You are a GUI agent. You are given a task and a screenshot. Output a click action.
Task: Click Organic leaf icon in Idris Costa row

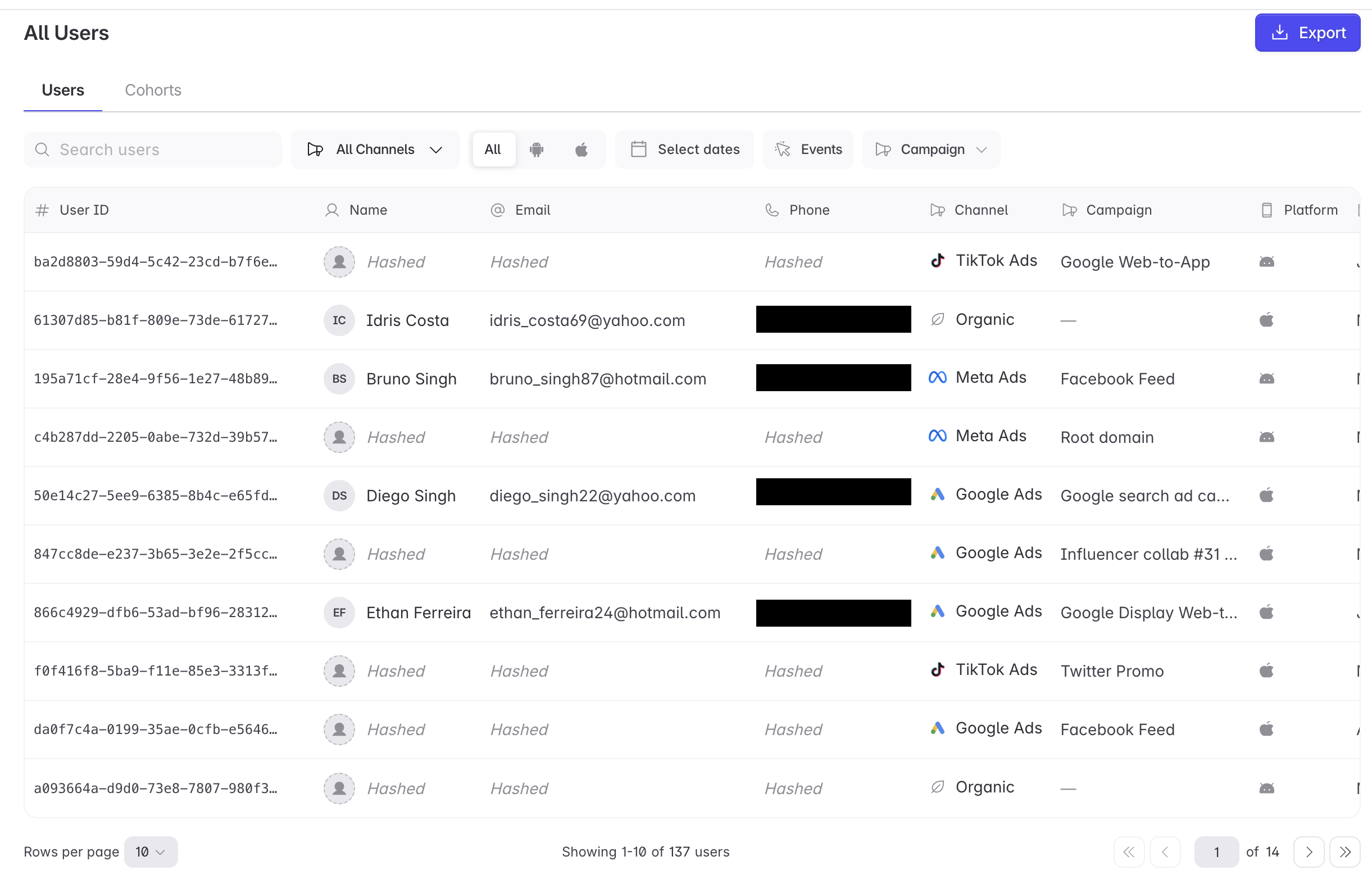[937, 320]
